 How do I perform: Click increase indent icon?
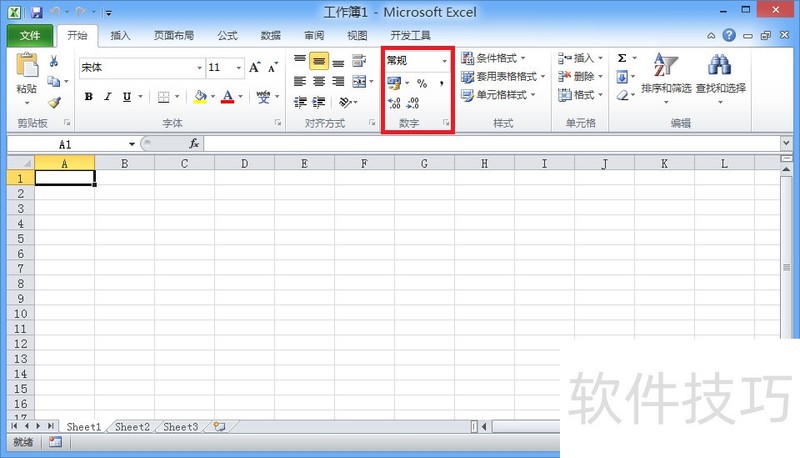(x=319, y=102)
